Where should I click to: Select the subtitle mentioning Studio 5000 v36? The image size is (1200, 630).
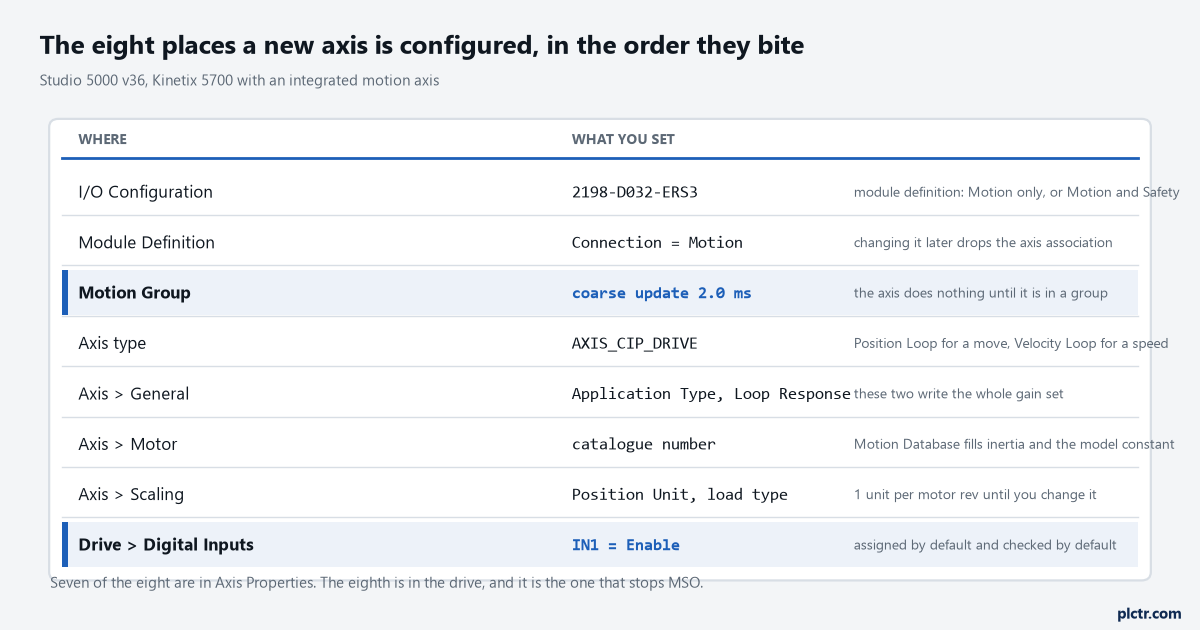(239, 81)
